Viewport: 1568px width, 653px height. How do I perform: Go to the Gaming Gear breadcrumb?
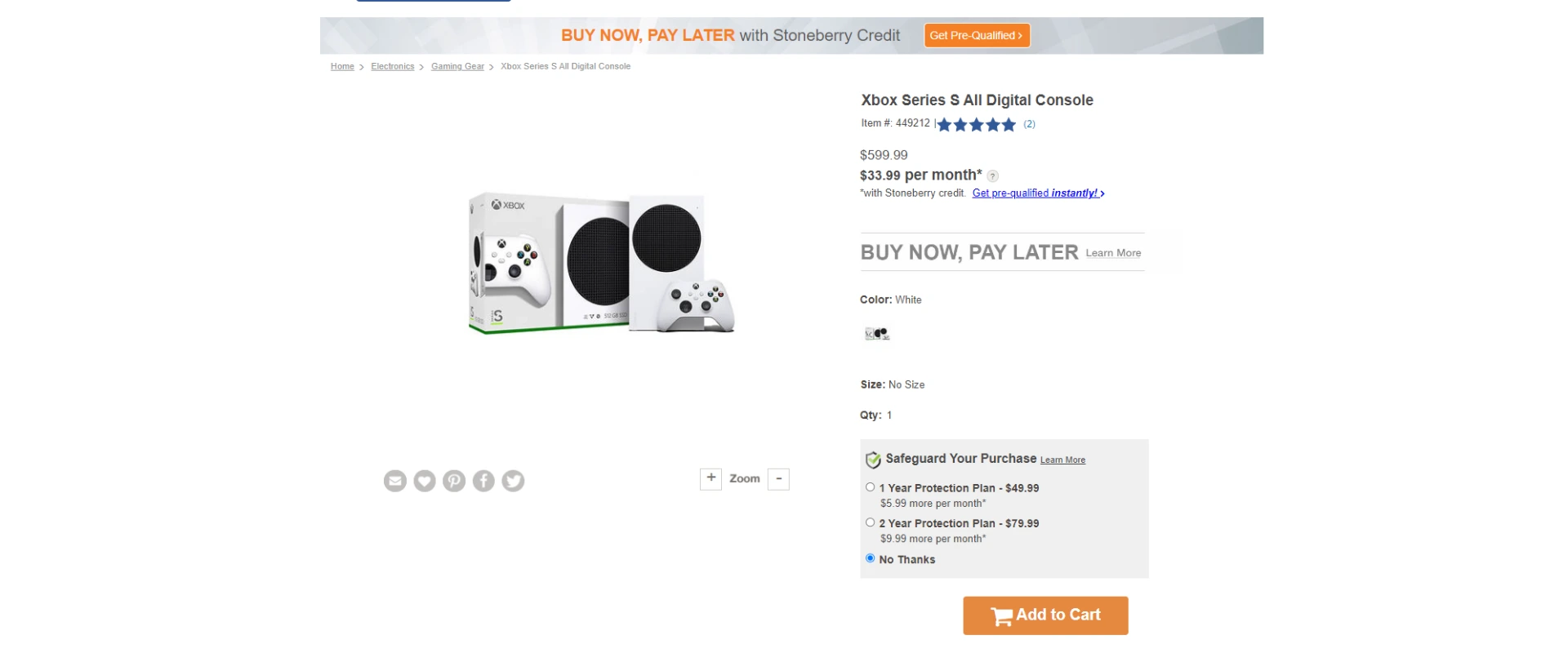click(x=457, y=66)
